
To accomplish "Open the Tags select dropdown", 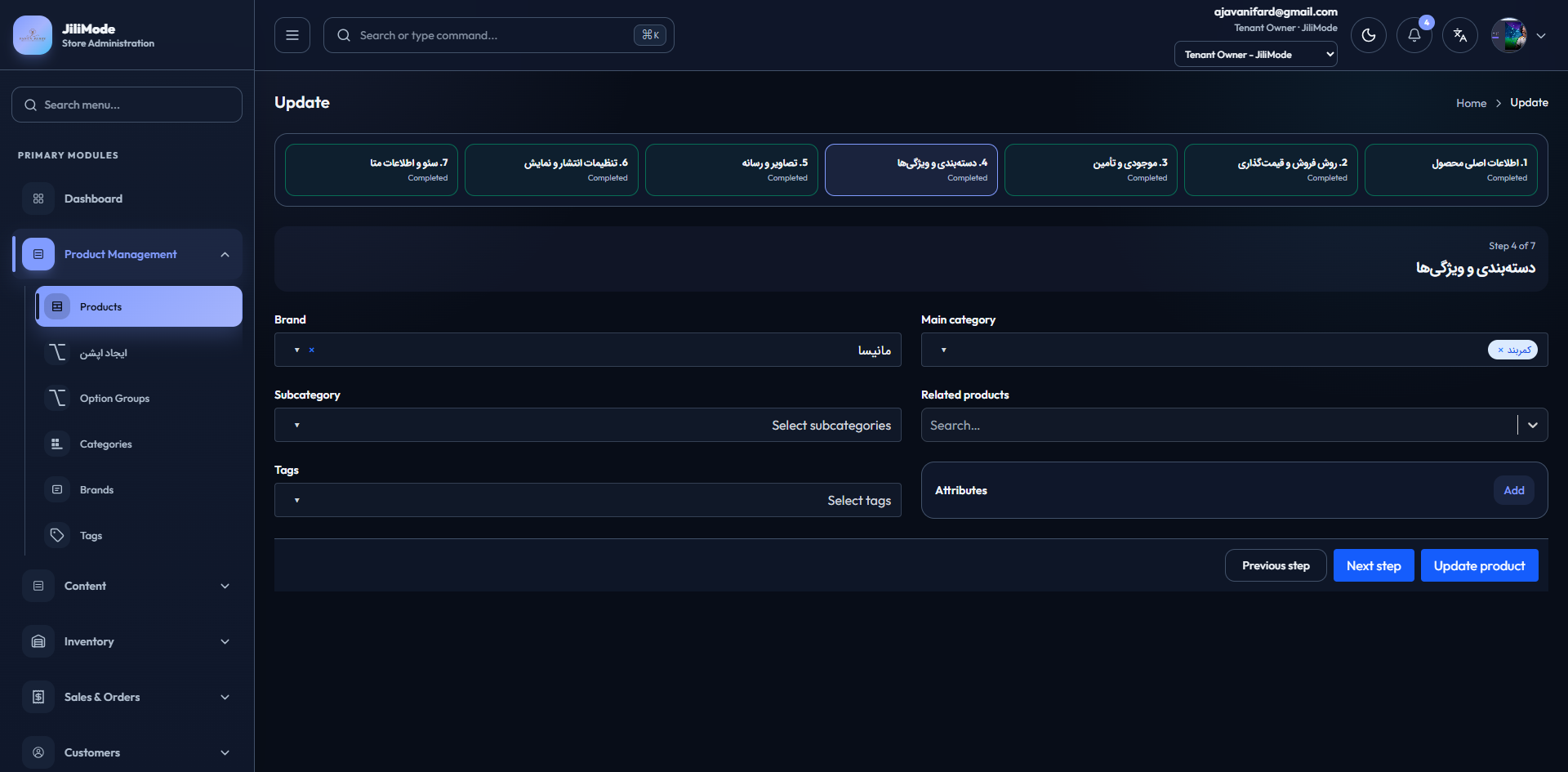I will click(588, 500).
